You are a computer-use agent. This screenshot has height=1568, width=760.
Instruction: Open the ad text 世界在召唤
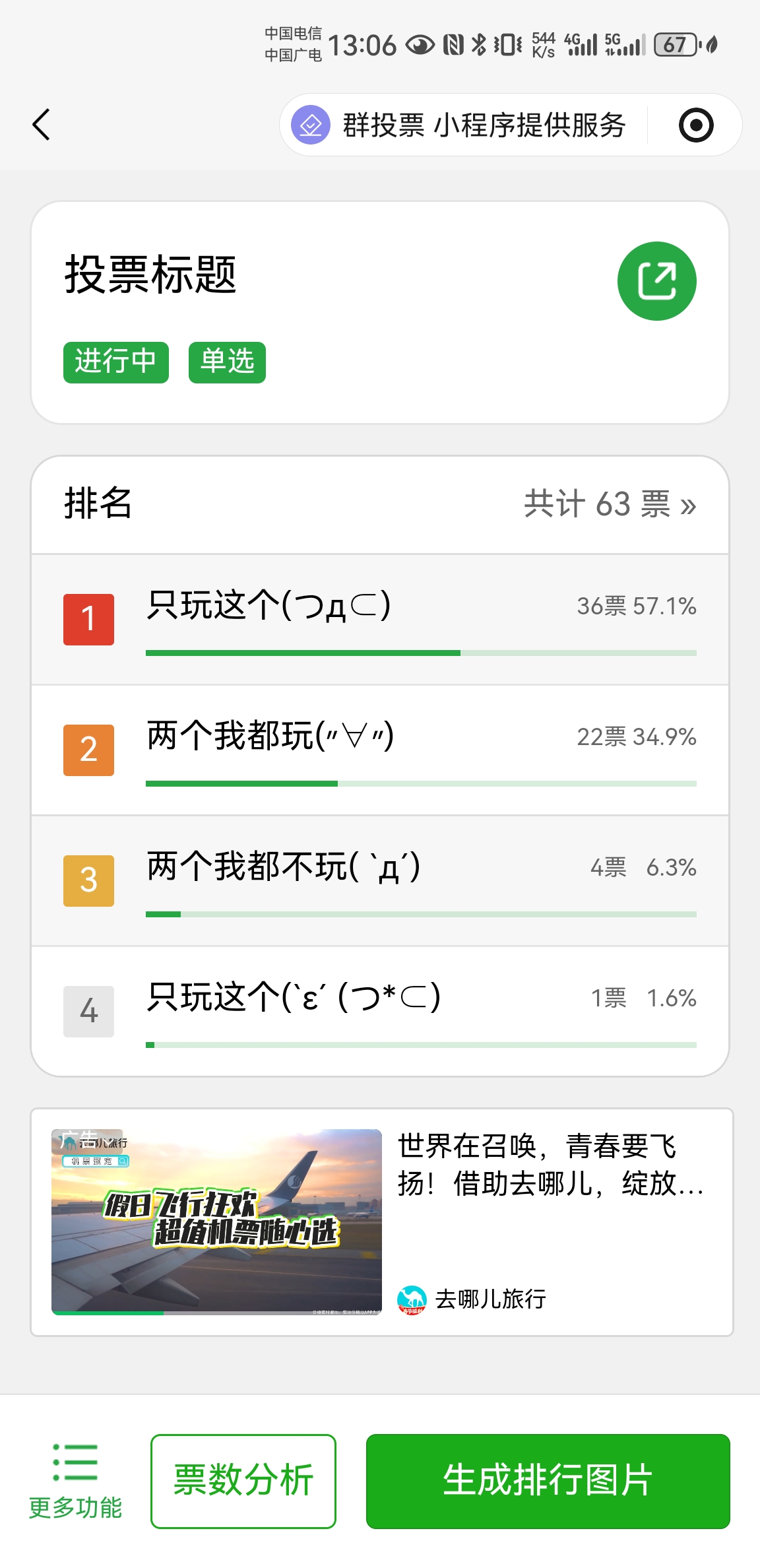click(550, 1165)
